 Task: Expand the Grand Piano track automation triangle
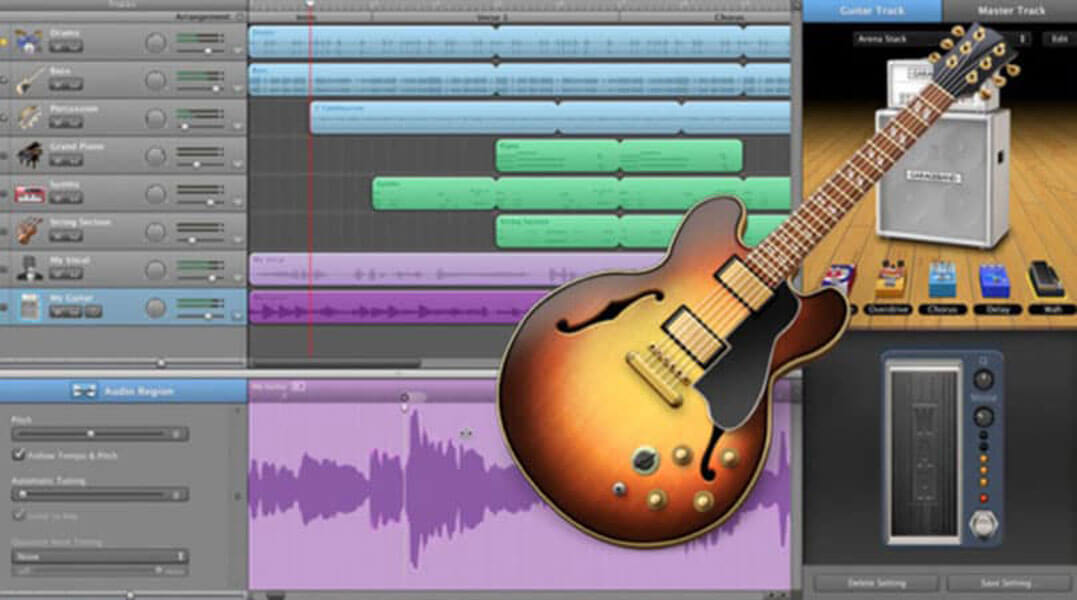pyautogui.click(x=238, y=164)
